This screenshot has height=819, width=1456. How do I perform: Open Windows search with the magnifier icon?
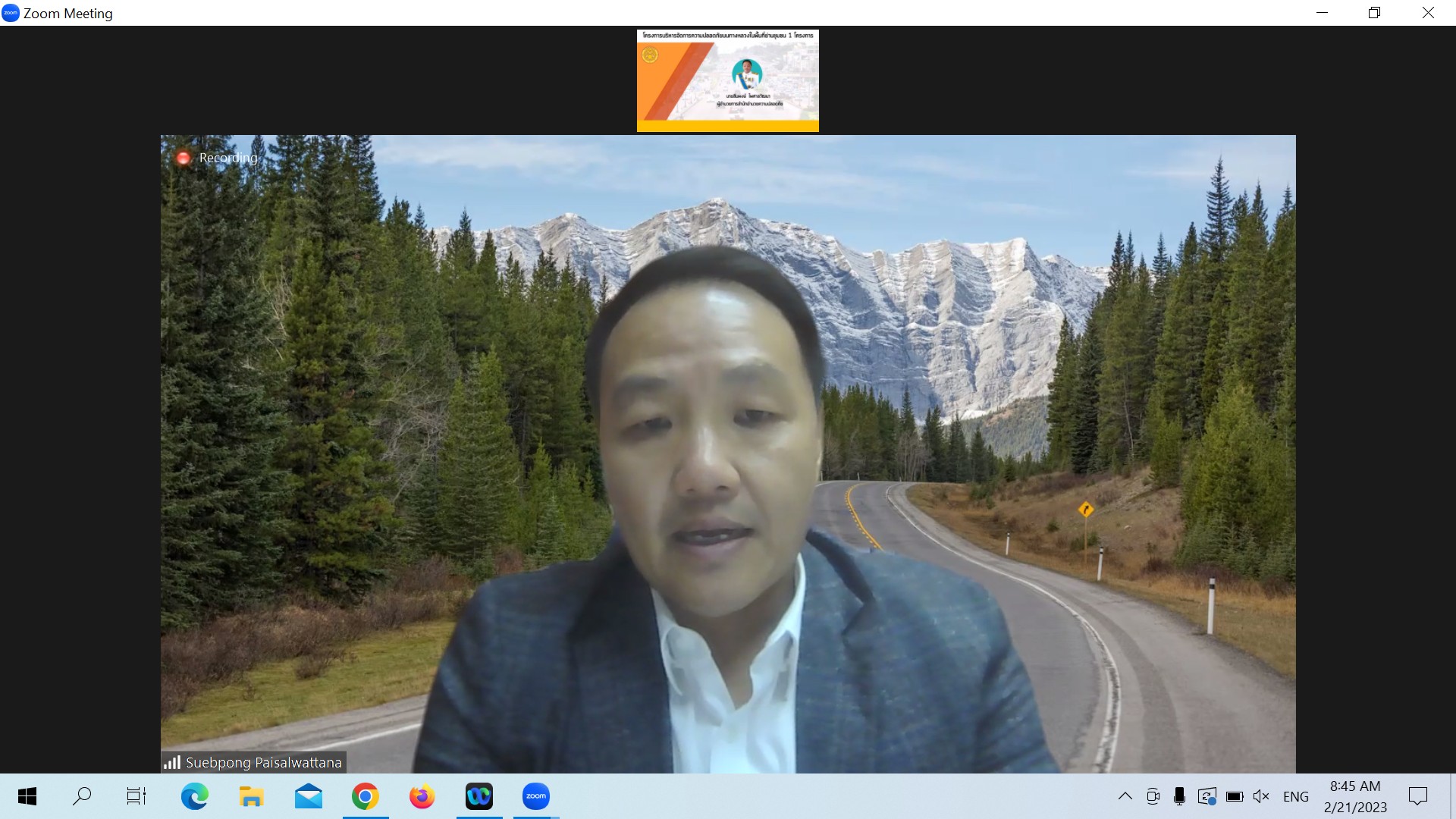pos(82,796)
